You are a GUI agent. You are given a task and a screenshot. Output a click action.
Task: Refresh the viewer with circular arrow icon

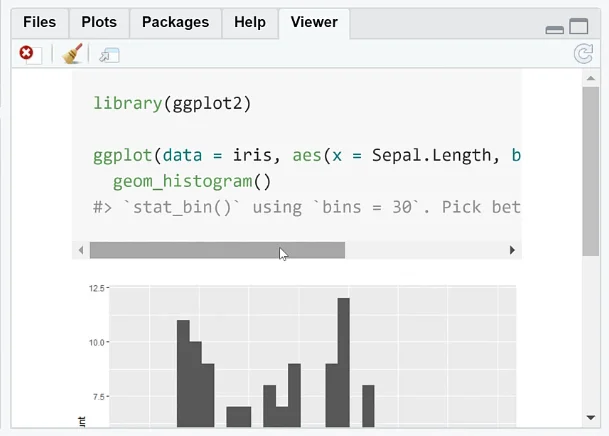[583, 54]
